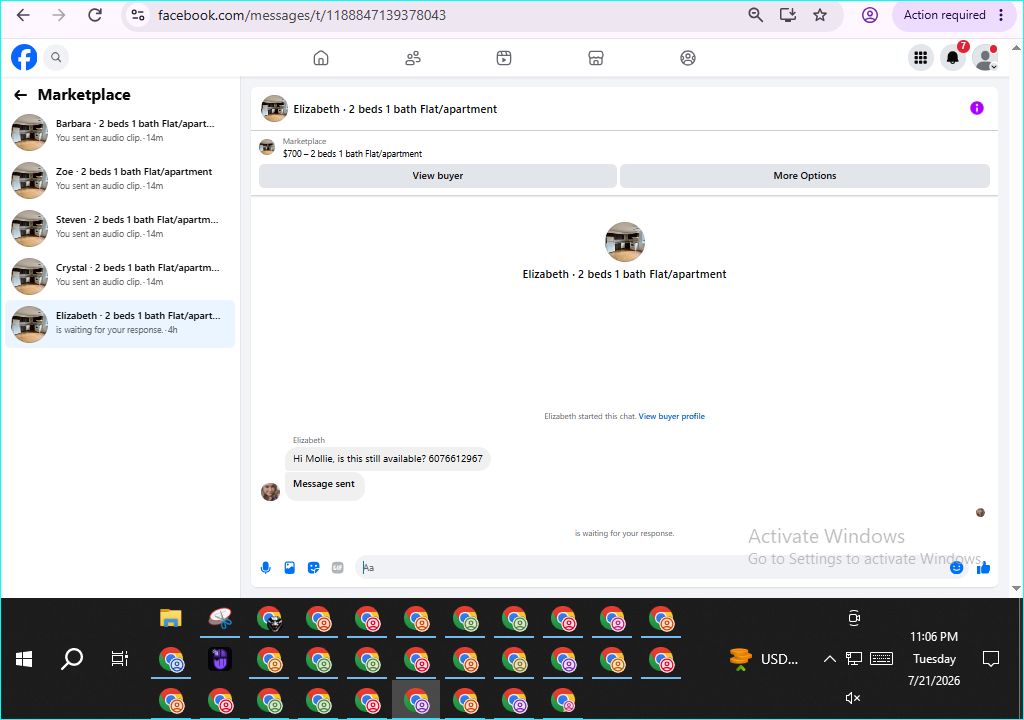The image size is (1024, 720).
Task: Toggle the muted speaker volume icon
Action: click(853, 698)
